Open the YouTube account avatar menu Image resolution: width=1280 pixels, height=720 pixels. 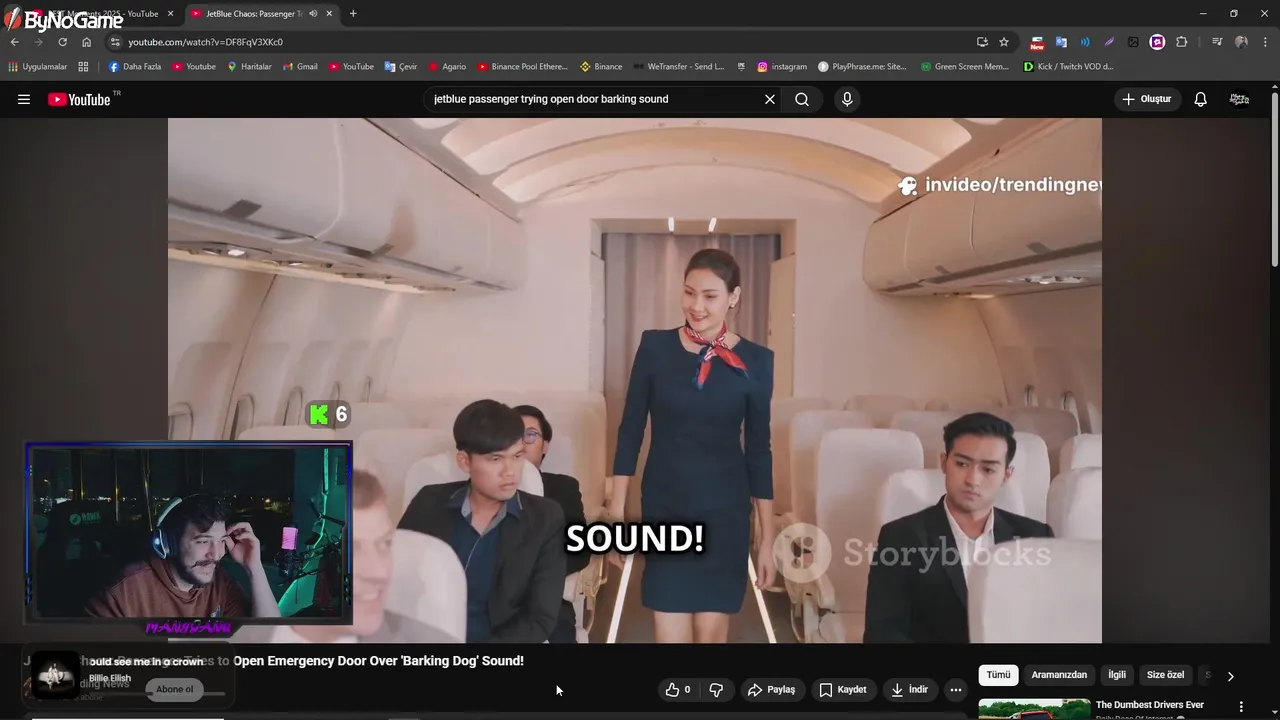click(x=1239, y=99)
